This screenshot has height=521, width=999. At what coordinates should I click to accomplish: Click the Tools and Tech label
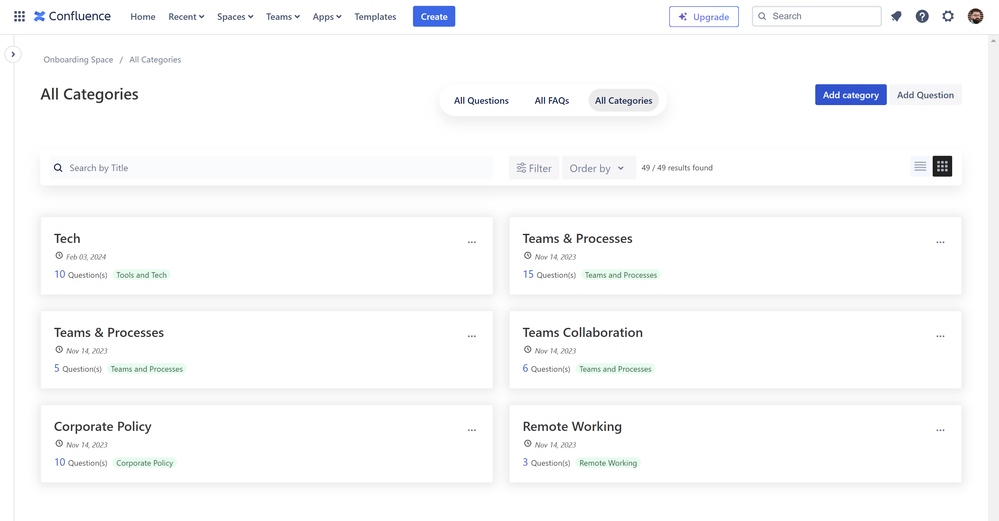141,275
